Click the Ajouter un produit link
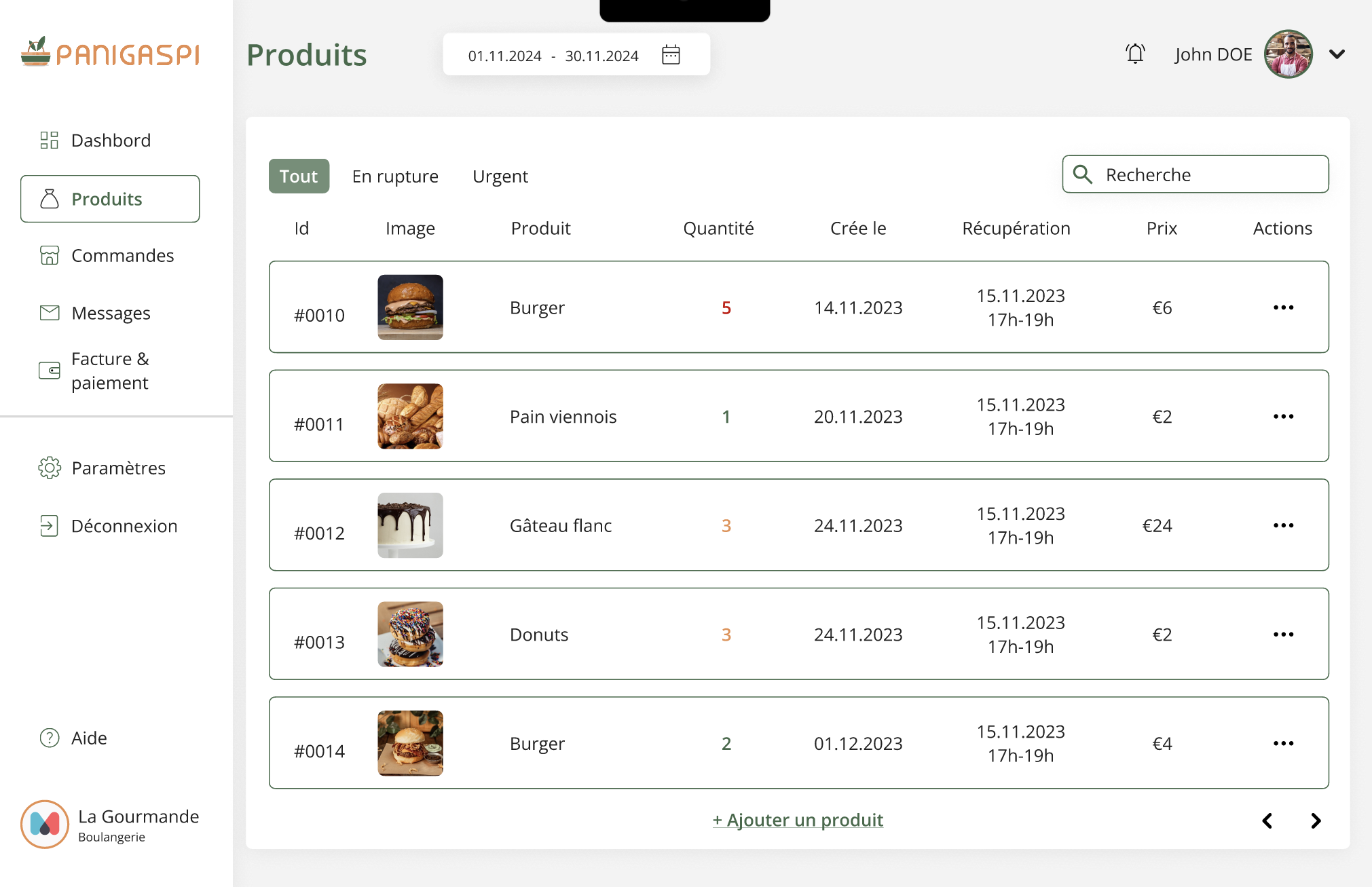 tap(798, 820)
